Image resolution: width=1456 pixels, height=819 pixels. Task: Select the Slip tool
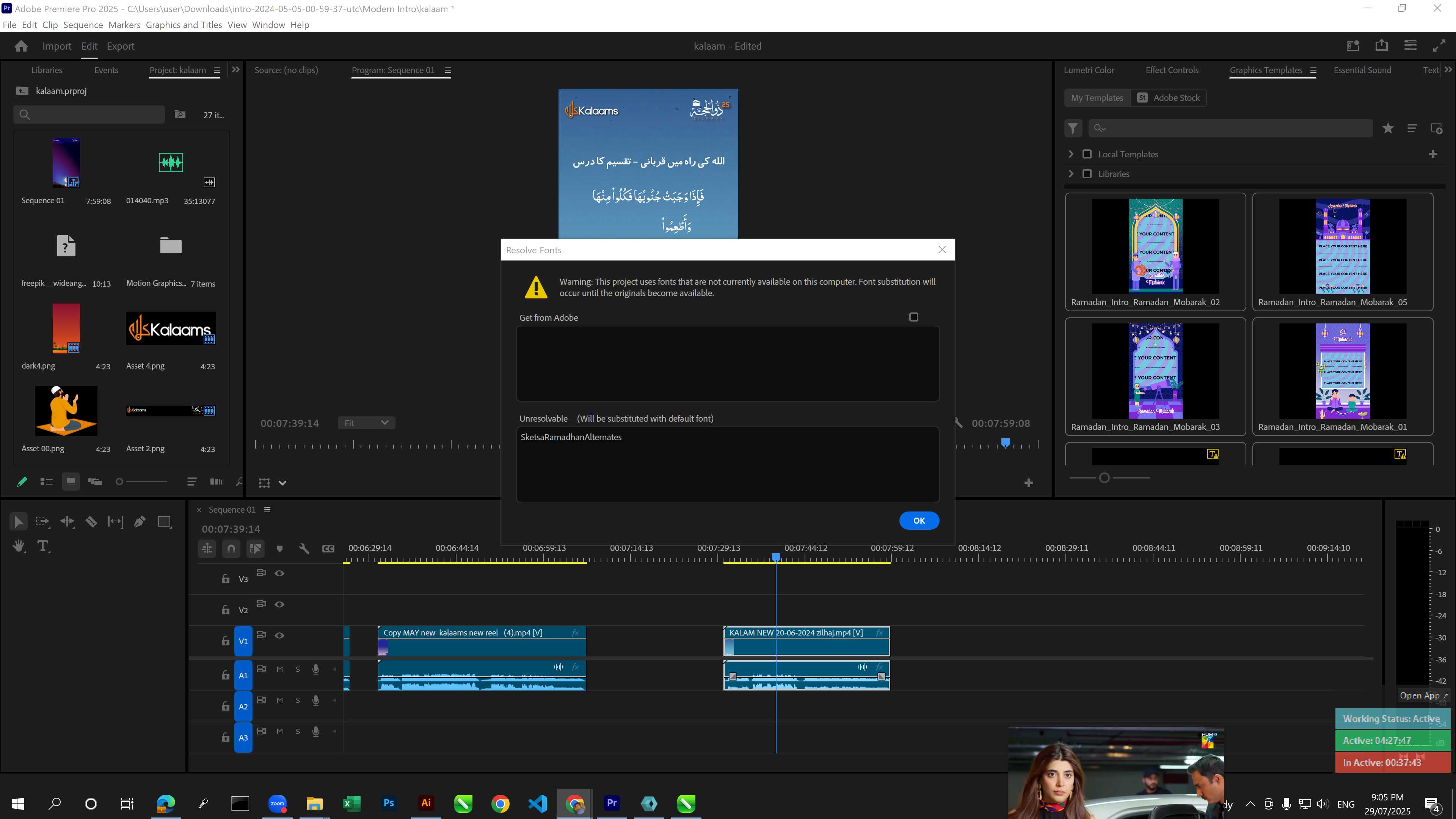click(115, 521)
